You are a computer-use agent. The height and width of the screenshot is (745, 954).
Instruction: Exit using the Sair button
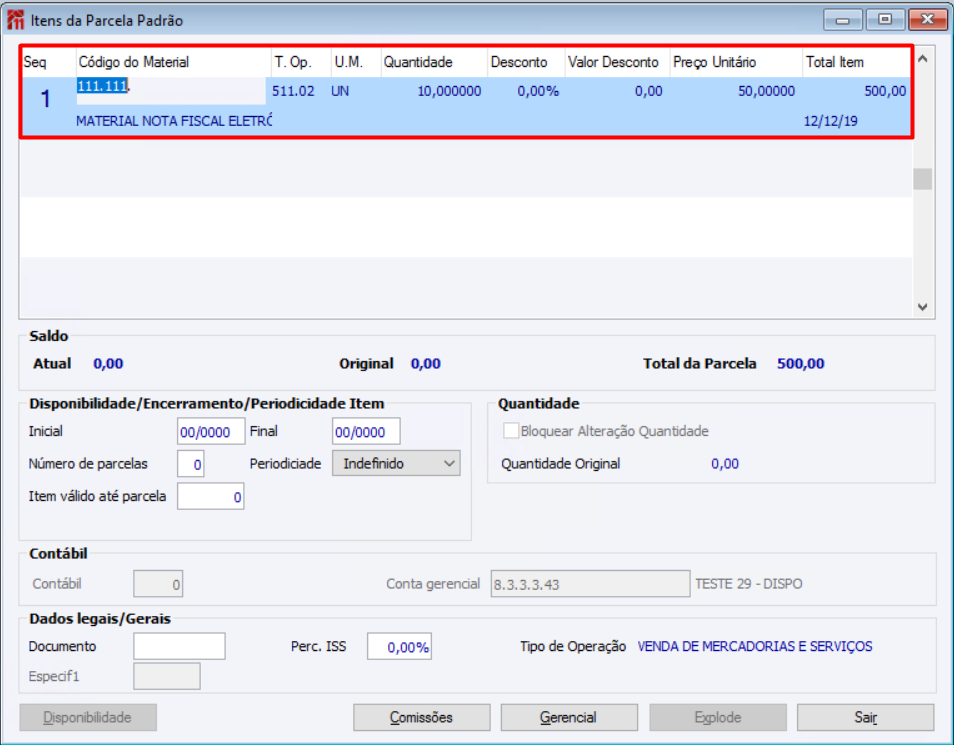click(x=864, y=717)
